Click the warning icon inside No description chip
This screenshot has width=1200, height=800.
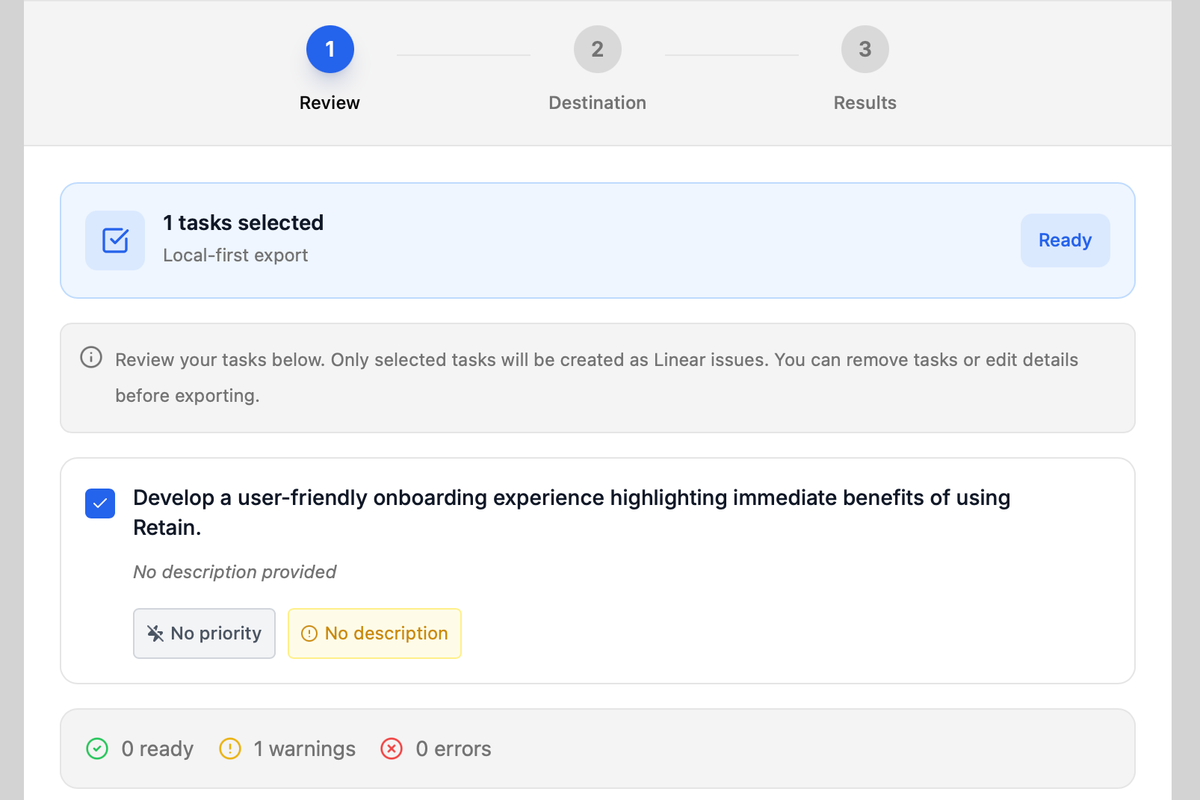tap(311, 633)
